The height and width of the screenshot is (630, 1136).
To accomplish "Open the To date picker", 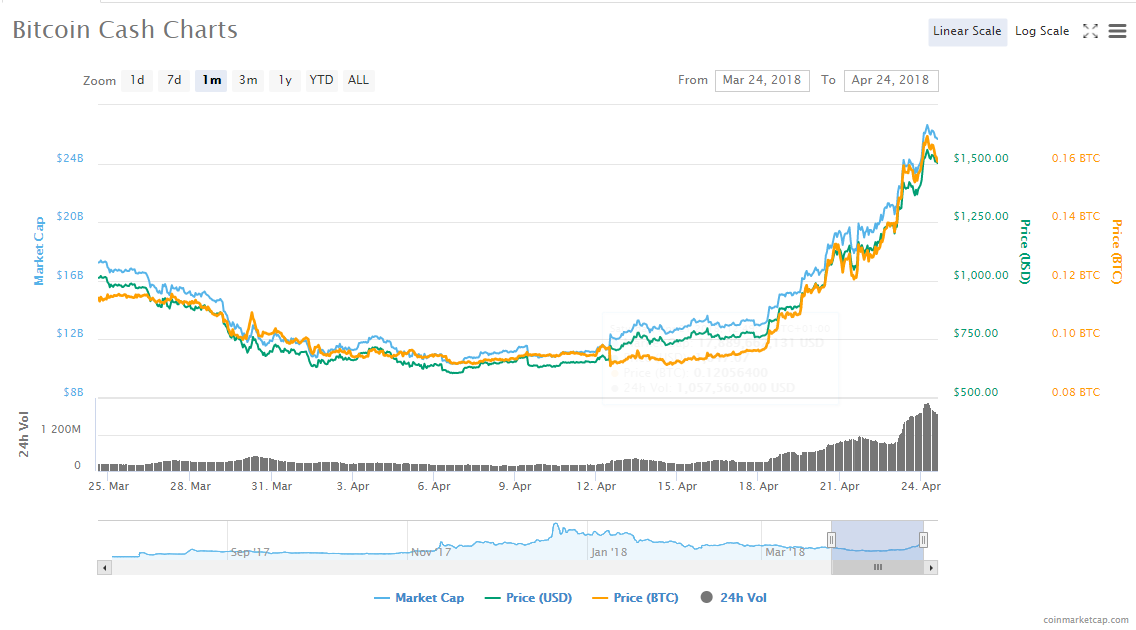I will pos(891,80).
